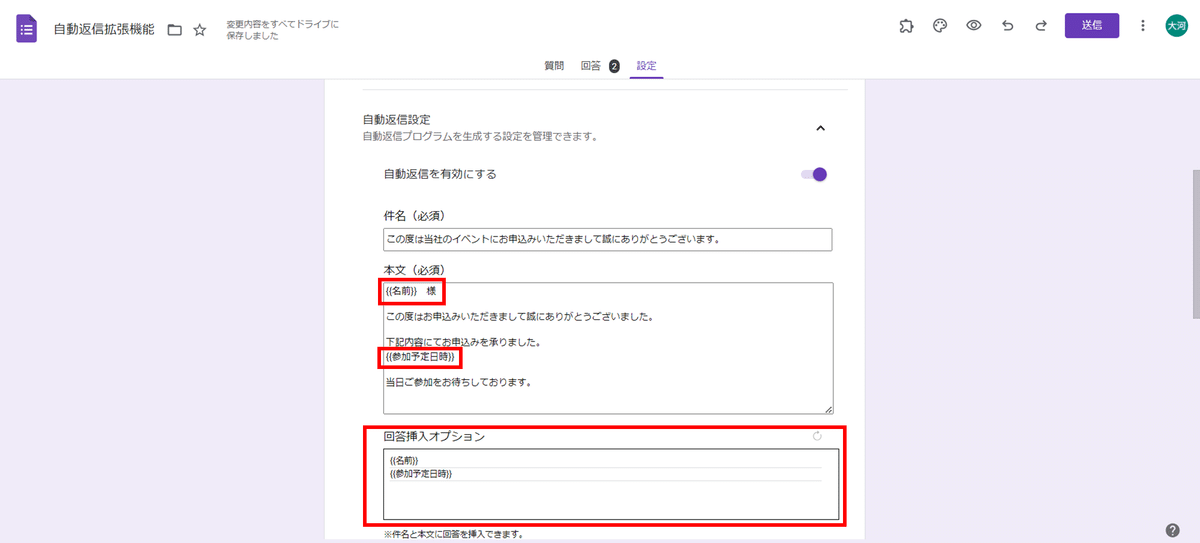Click the page vertical scrollbar
The width and height of the screenshot is (1200, 543).
(x=1195, y=243)
